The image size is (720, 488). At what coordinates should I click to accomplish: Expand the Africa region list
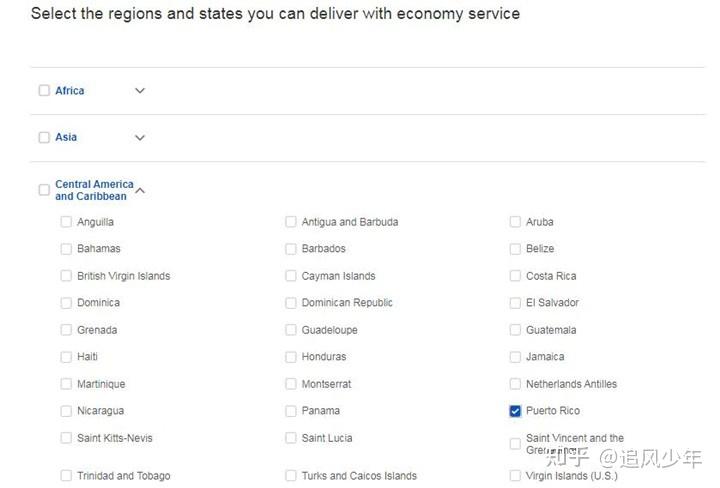tap(140, 91)
